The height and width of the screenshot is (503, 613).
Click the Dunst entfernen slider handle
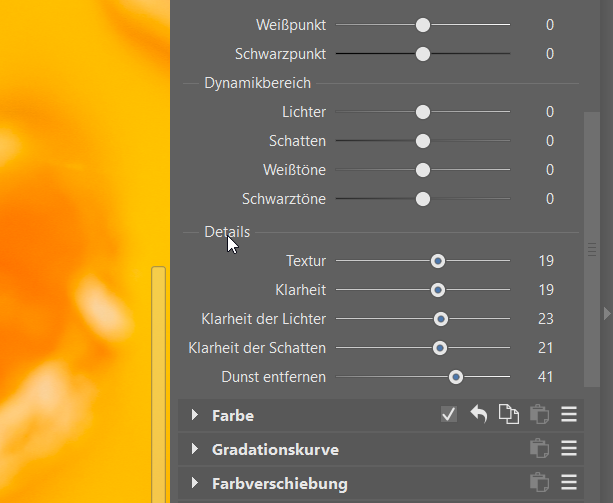point(456,377)
